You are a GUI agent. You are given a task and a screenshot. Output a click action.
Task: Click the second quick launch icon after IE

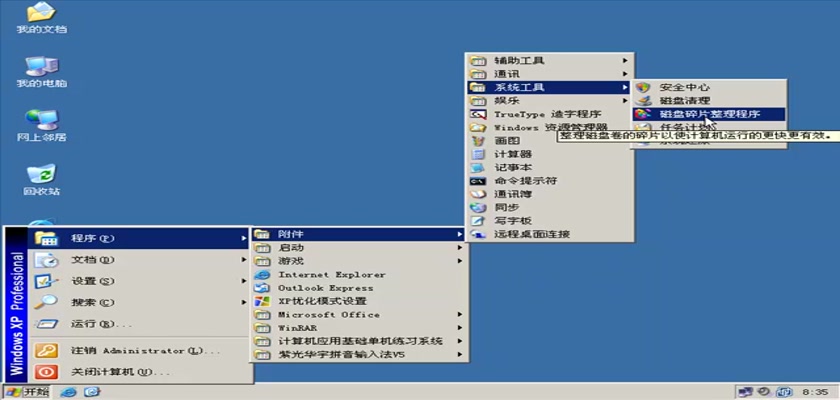pyautogui.click(x=92, y=392)
